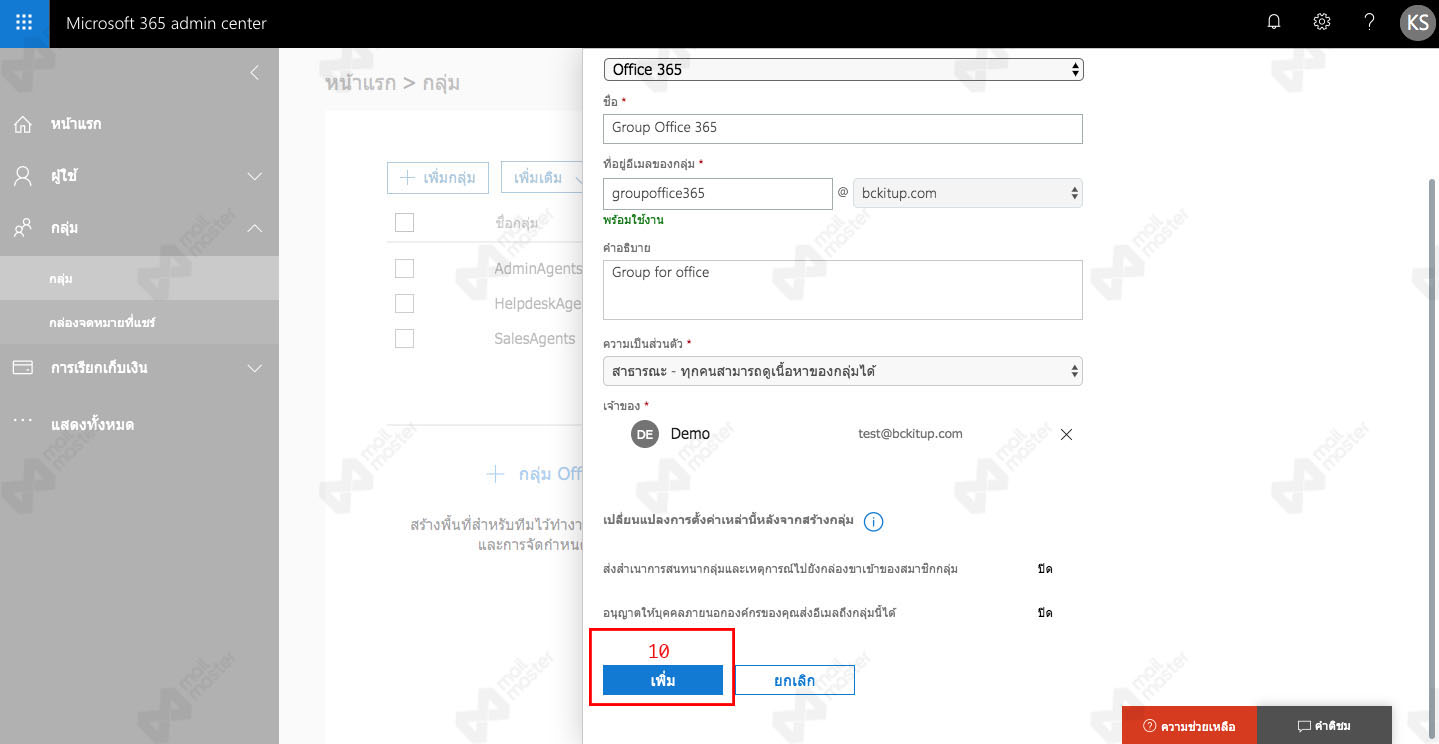
Task: Click the DE owner avatar
Action: pos(645,434)
